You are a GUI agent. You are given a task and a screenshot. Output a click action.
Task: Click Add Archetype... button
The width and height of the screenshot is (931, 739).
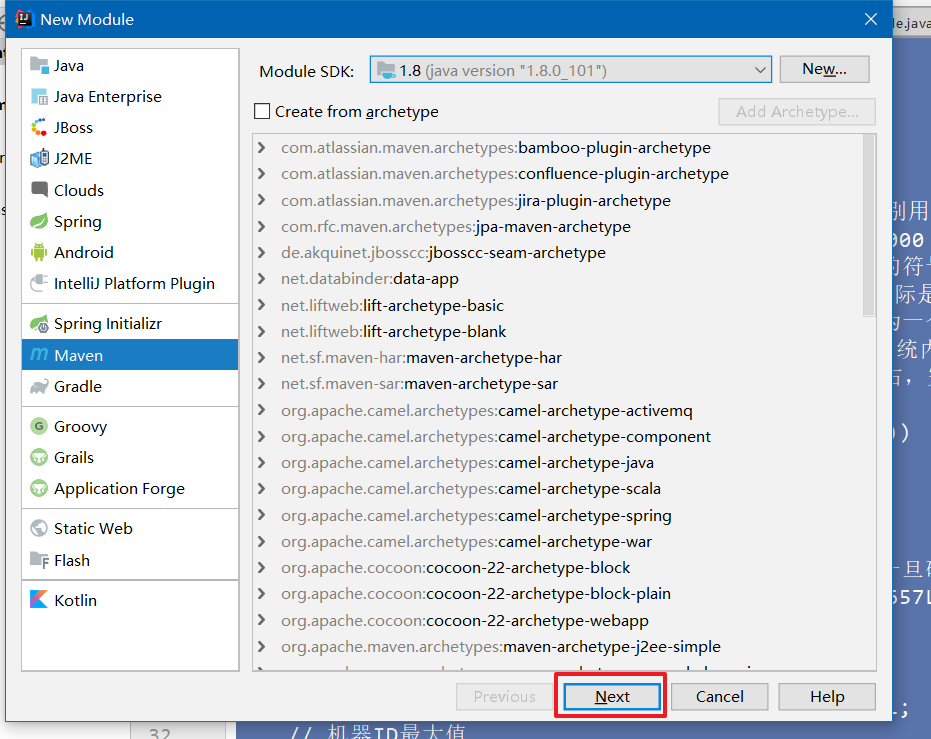[x=797, y=112]
